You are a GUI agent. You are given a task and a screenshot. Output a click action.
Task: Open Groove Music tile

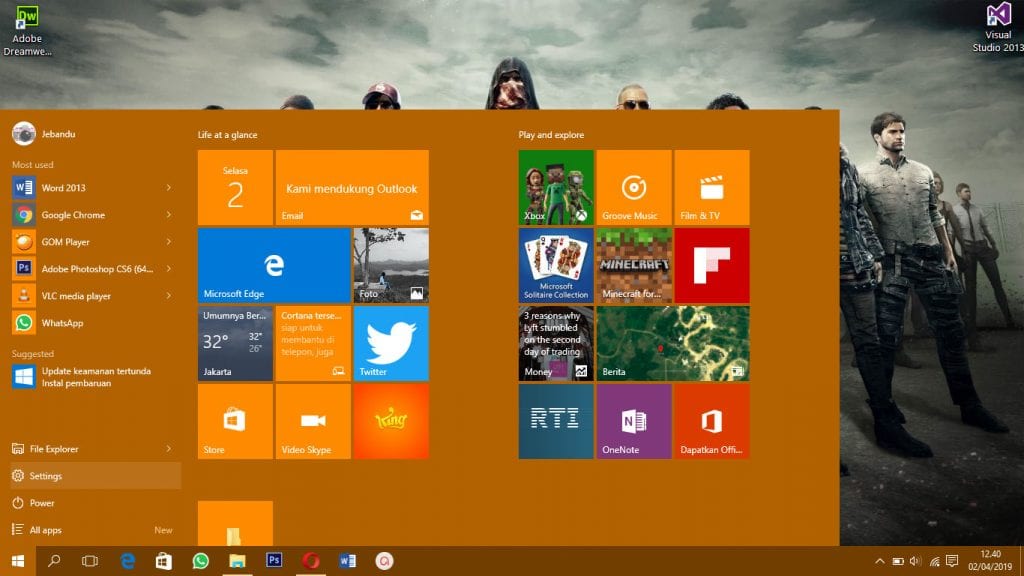point(633,187)
